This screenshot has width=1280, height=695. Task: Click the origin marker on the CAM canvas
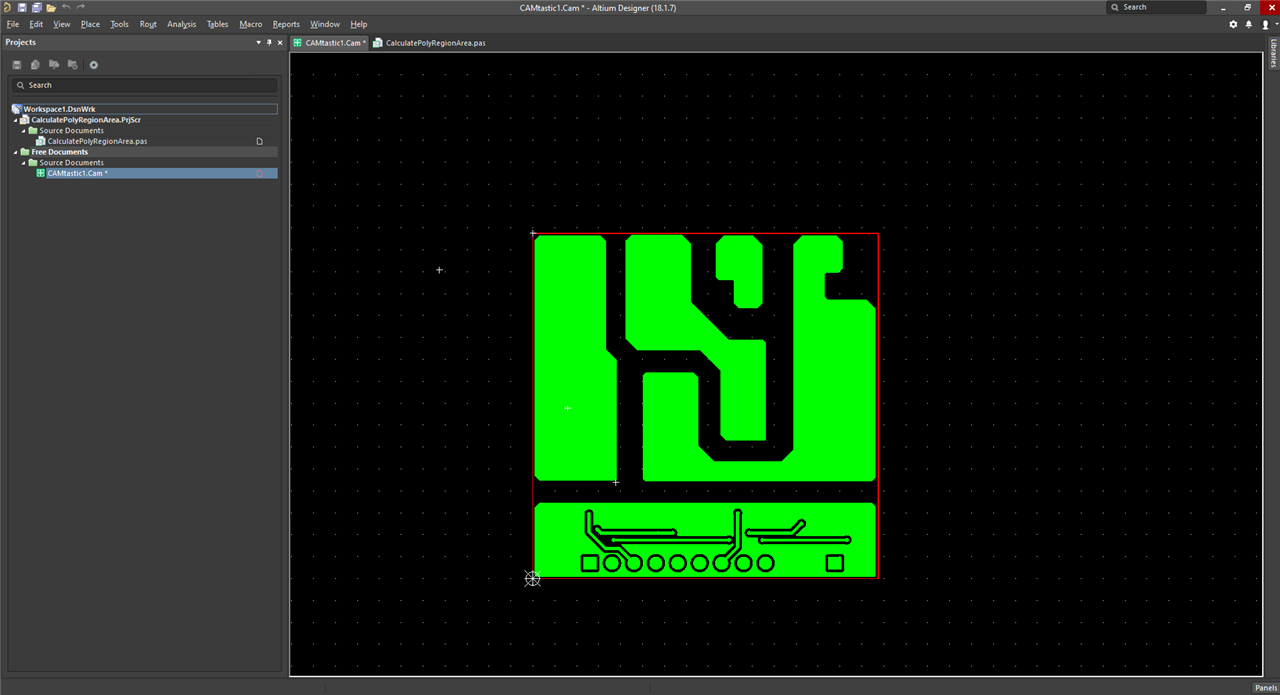pos(532,578)
